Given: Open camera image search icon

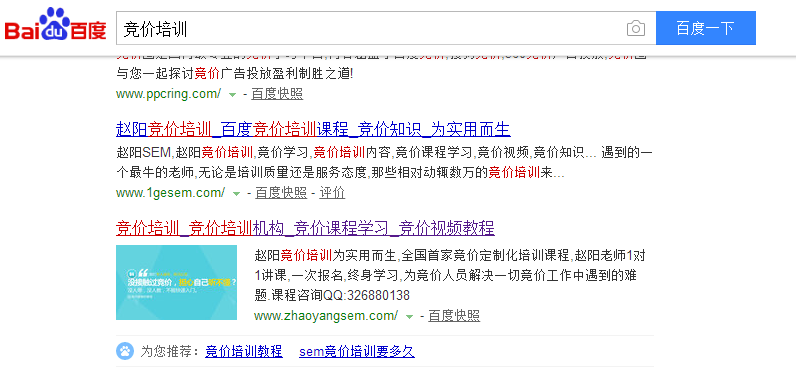Looking at the screenshot, I should point(636,28).
